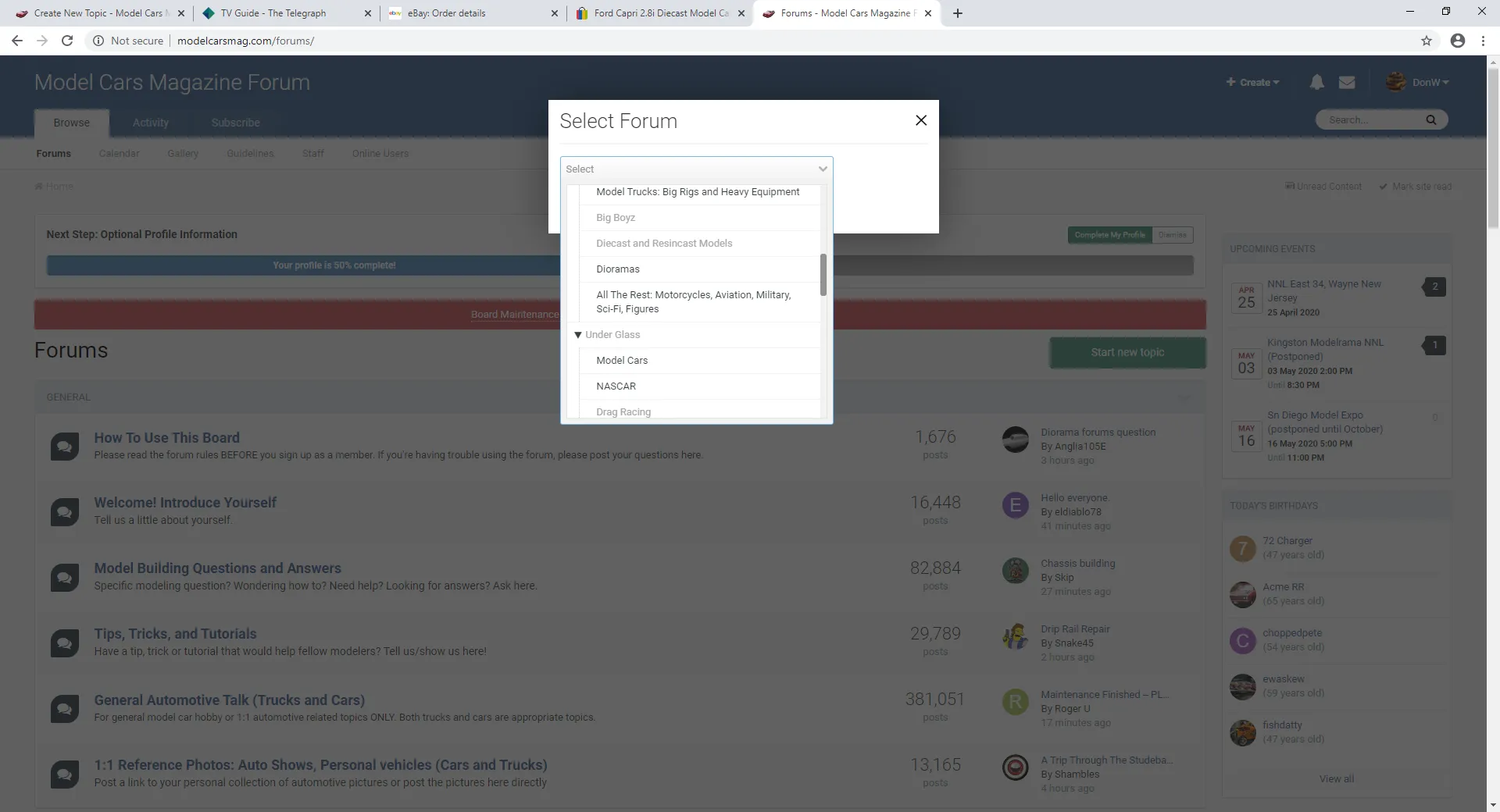Open a new browser tab

(x=958, y=13)
